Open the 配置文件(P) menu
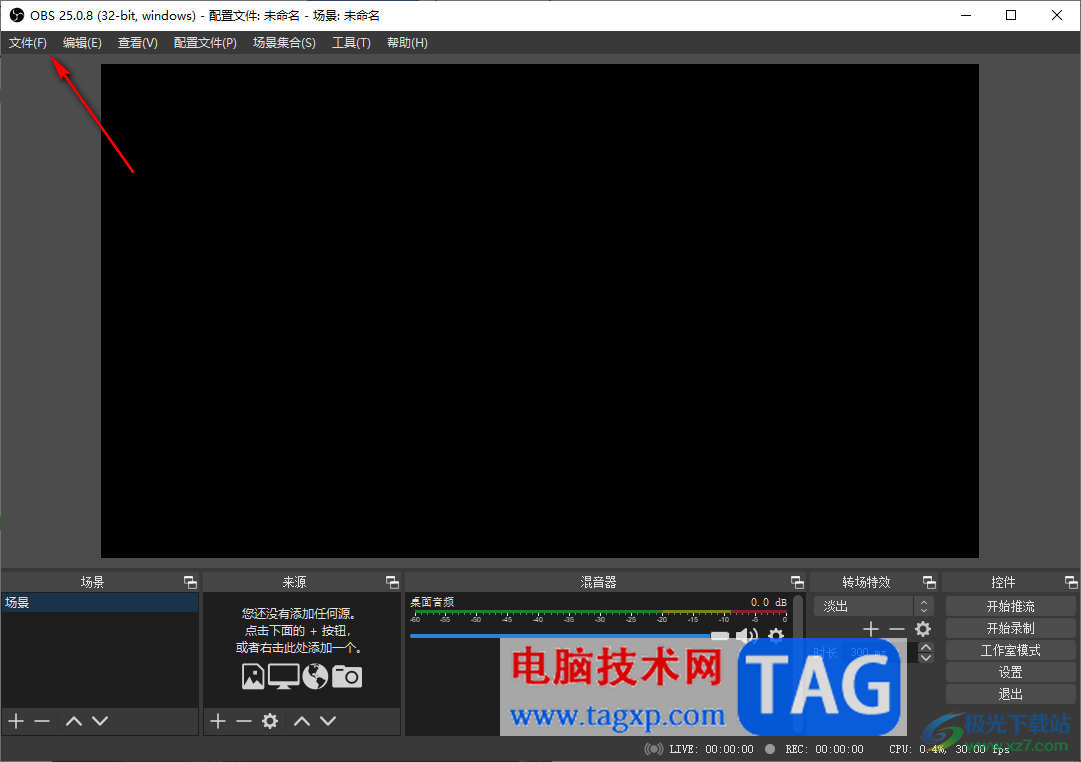1081x762 pixels. pos(205,43)
